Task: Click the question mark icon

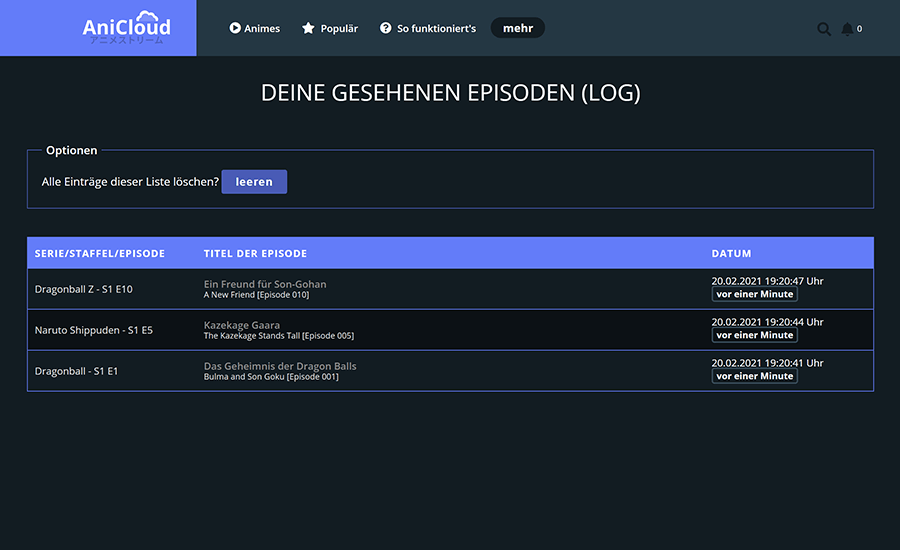Action: [386, 28]
